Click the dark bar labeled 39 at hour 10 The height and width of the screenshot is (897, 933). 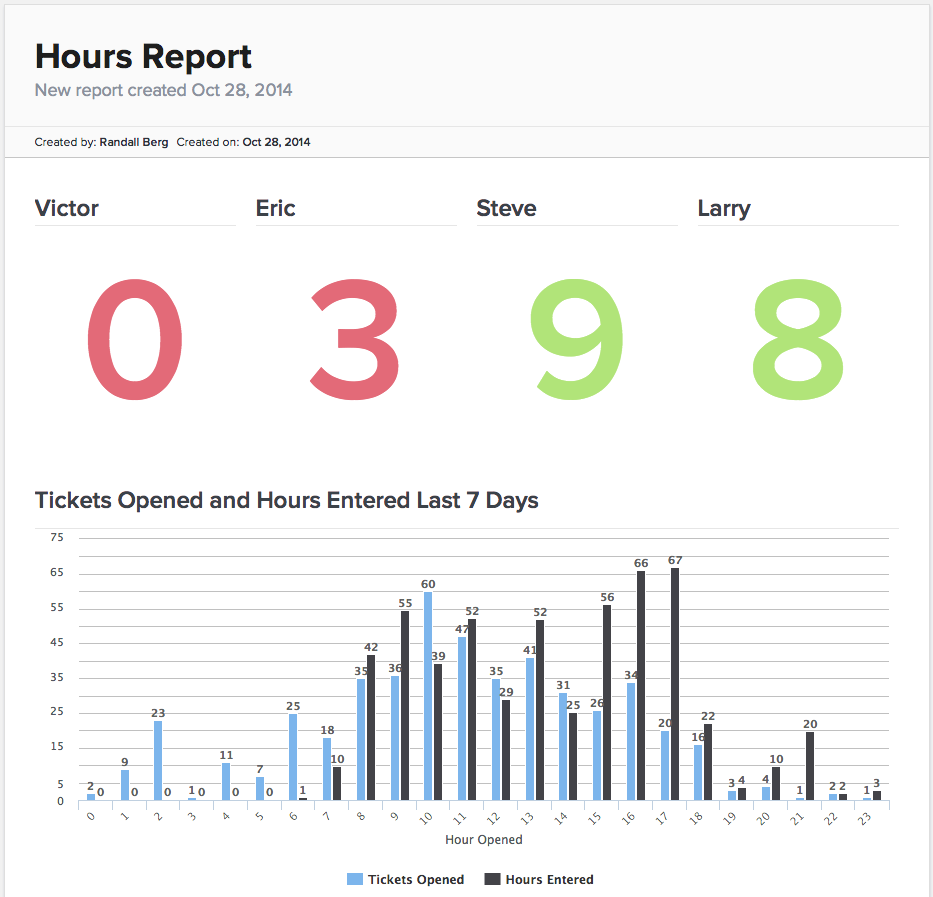pos(438,732)
